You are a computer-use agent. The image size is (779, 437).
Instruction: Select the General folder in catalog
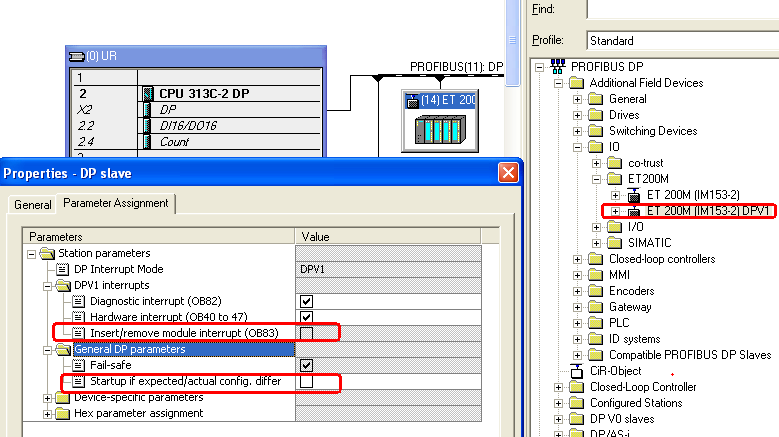[627, 99]
